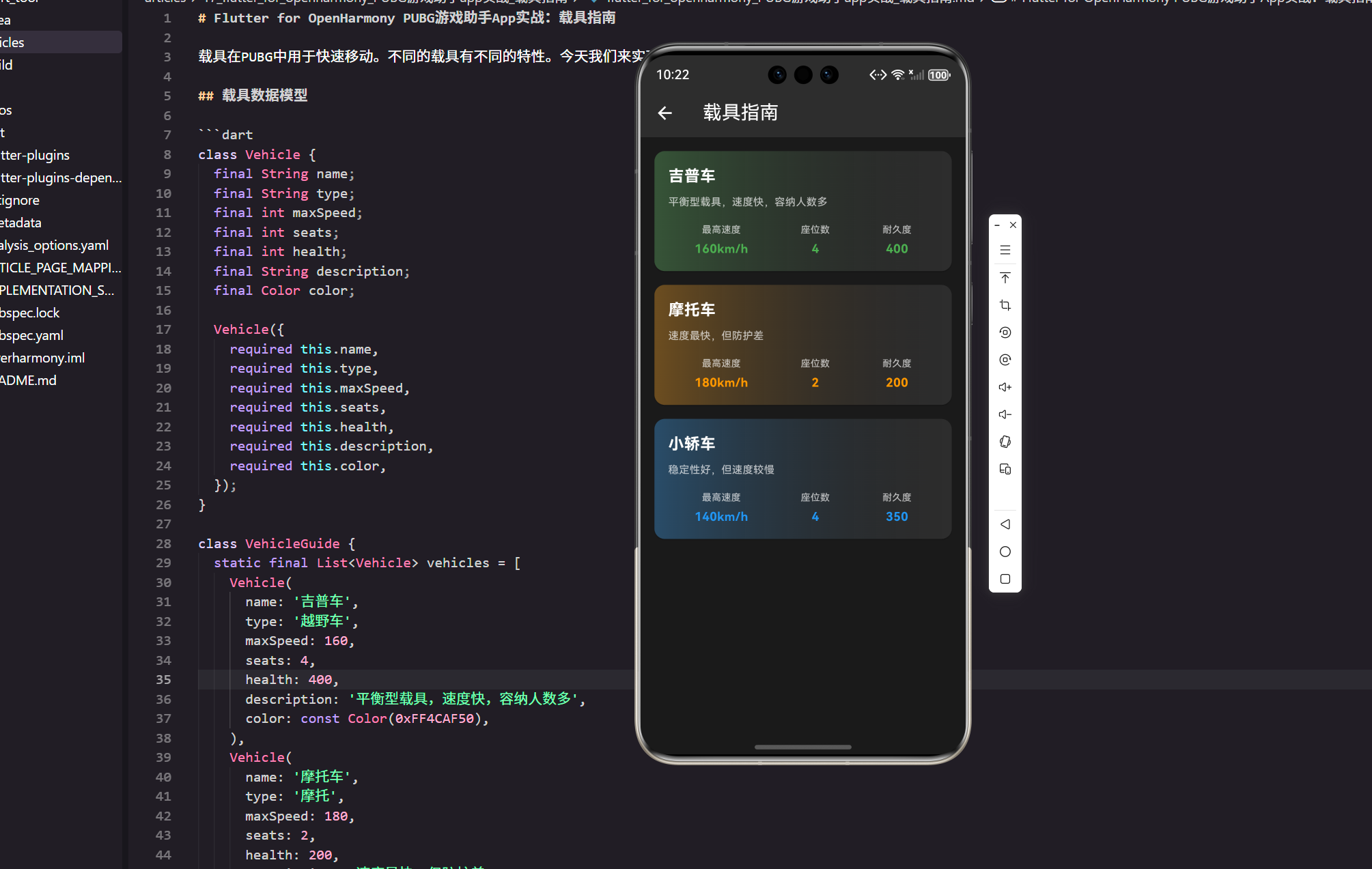Decrease emulator volume icon
Viewport: 1372px width, 869px height.
tap(1005, 414)
